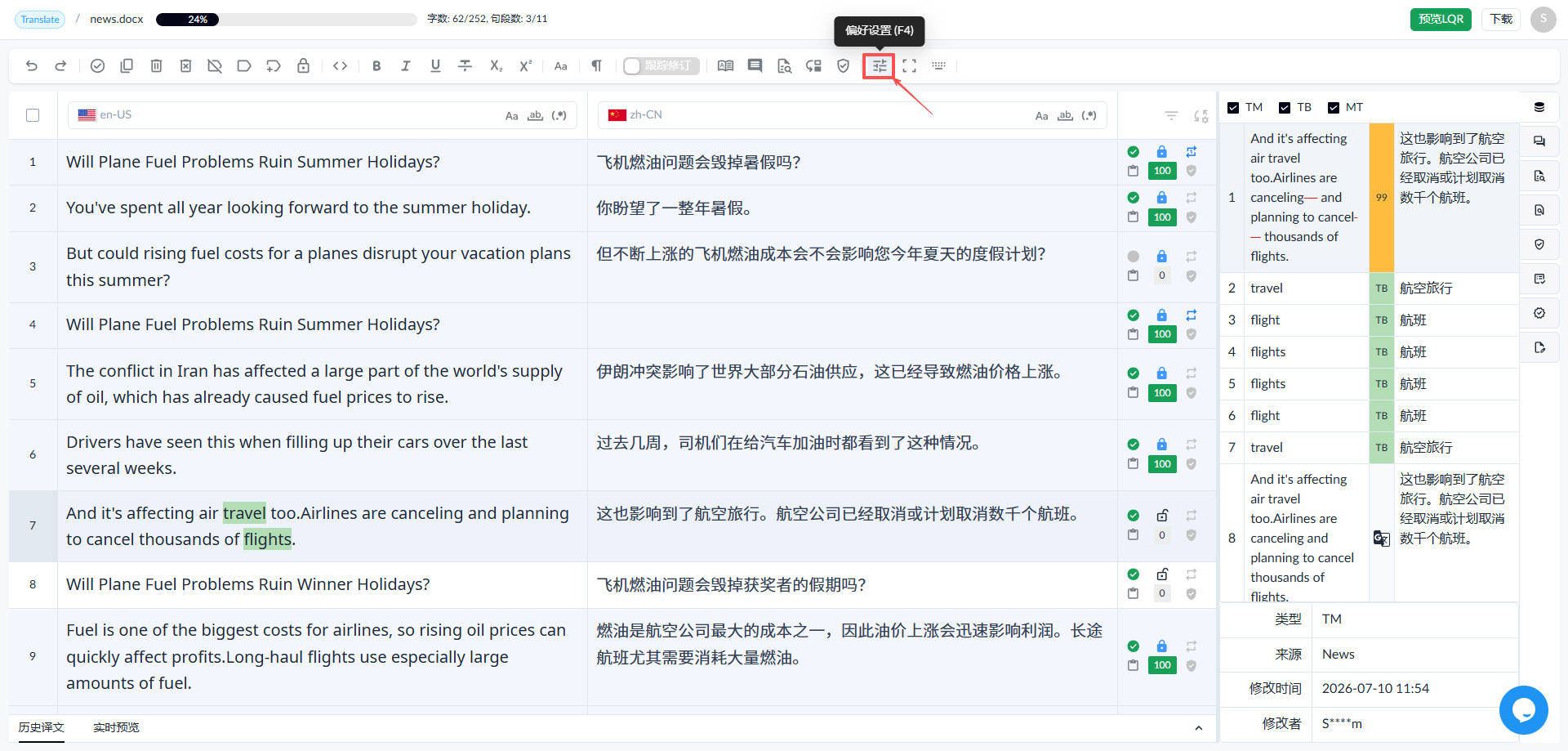Copy source to target icon in toolbar
Image resolution: width=1568 pixels, height=751 pixels.
(x=127, y=66)
